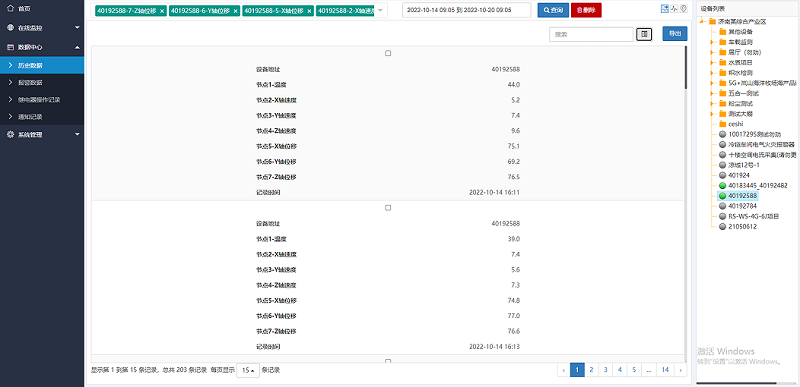Go to page 3
The image size is (800, 387).
point(606,370)
